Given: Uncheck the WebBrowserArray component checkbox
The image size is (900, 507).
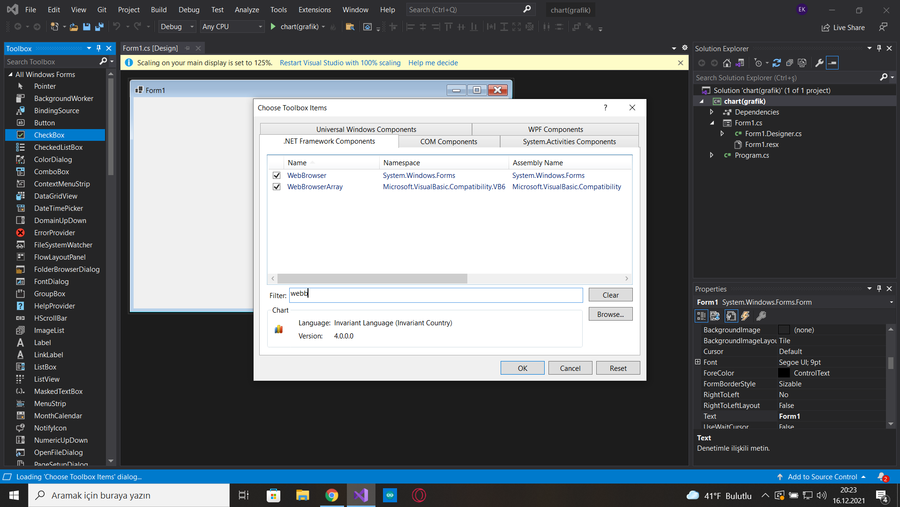Looking at the screenshot, I should [x=277, y=187].
